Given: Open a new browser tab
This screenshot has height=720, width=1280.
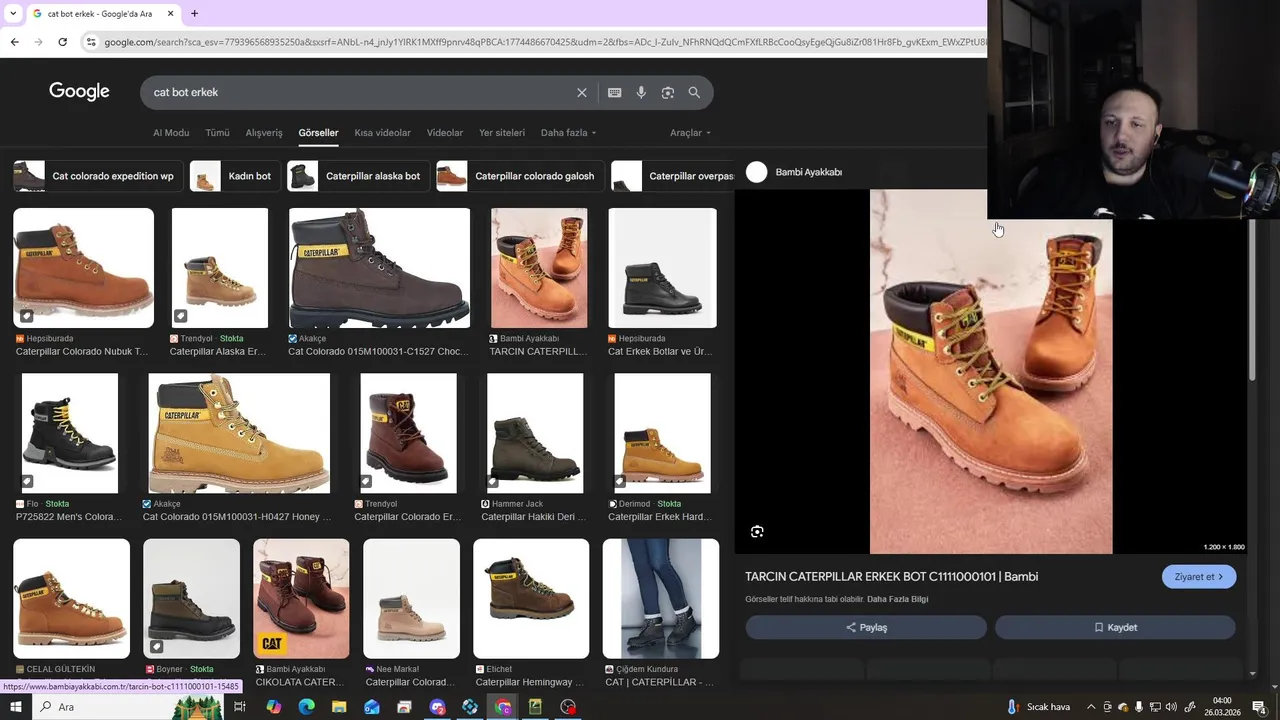Looking at the screenshot, I should 194,13.
